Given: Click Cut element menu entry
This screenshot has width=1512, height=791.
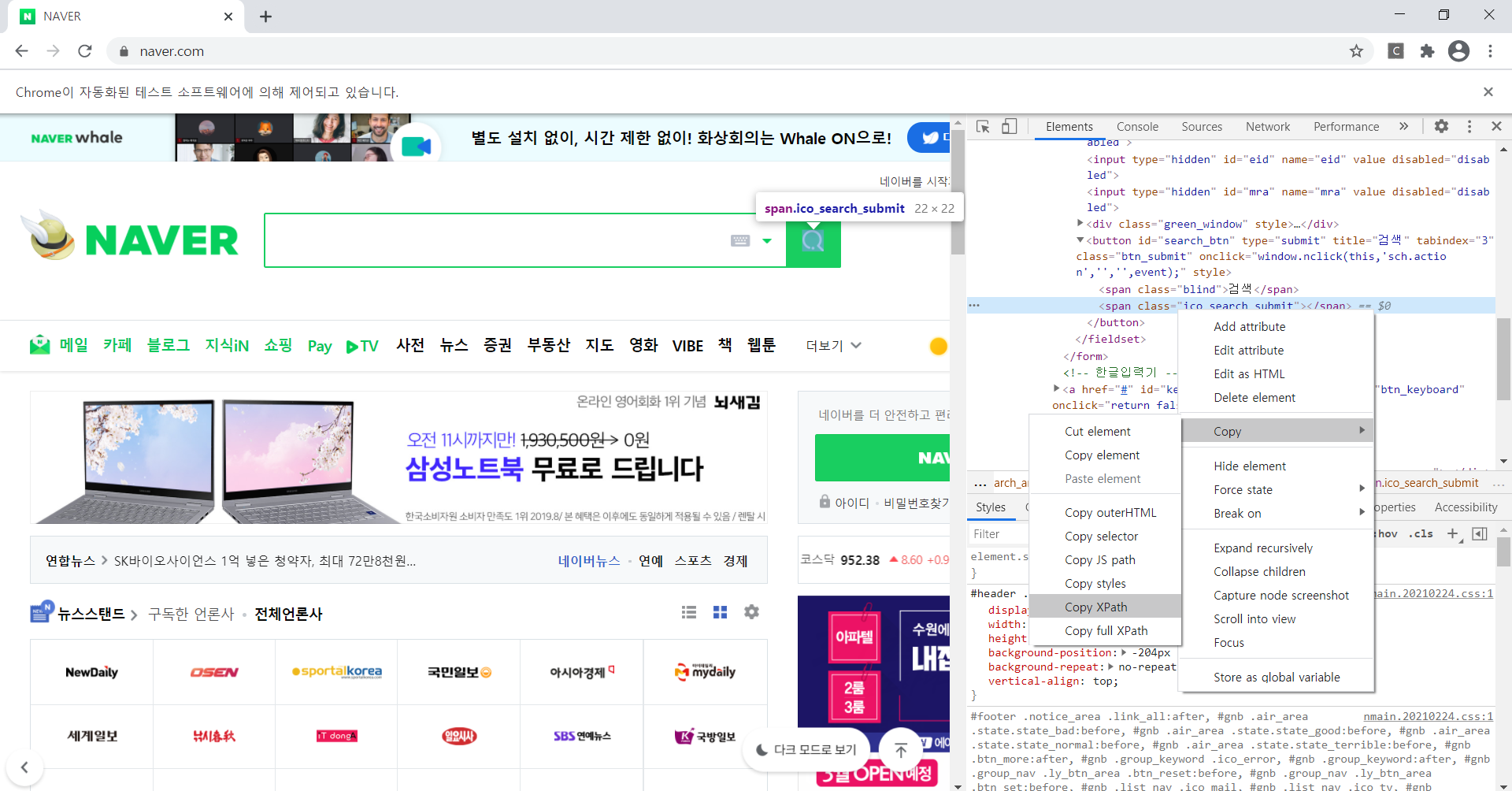Looking at the screenshot, I should point(1106,431).
